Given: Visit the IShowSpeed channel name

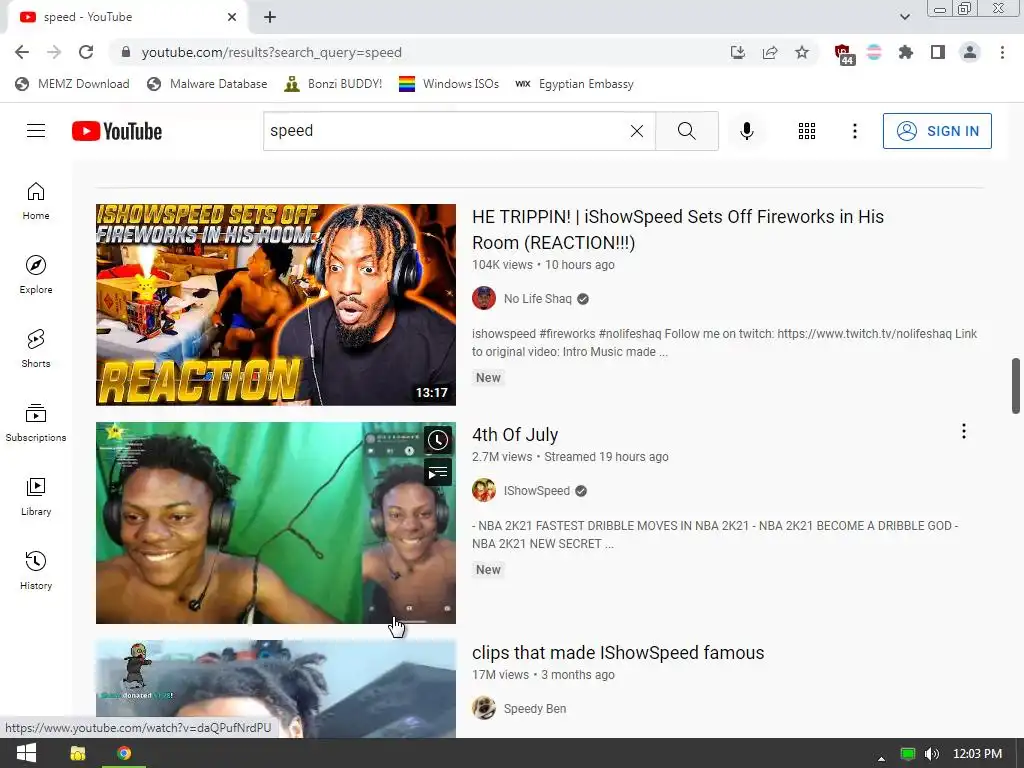Looking at the screenshot, I should click(537, 490).
